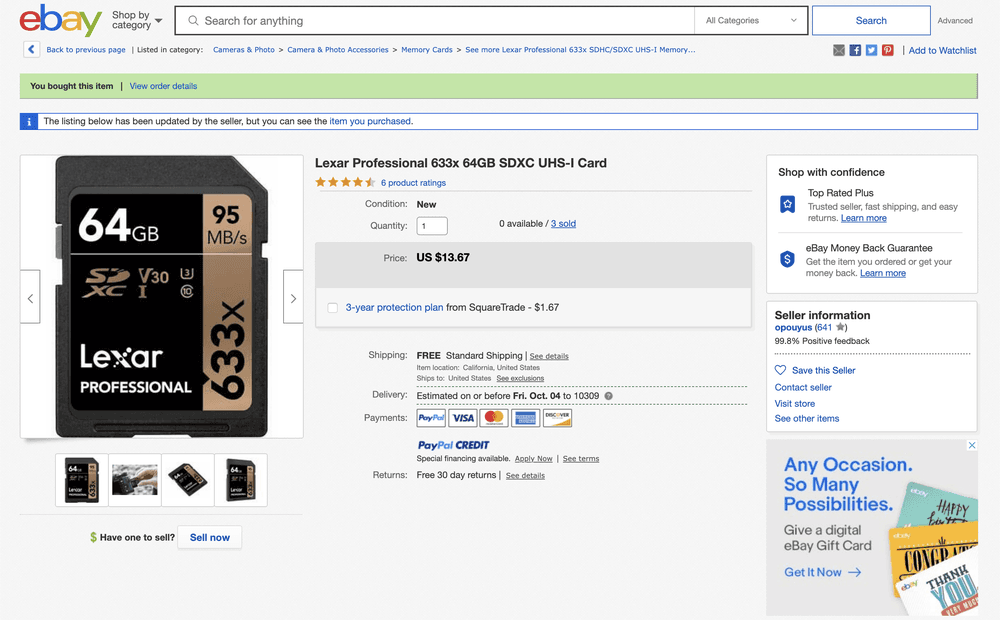Show previous product image with left arrow
The width and height of the screenshot is (1000, 620).
pyautogui.click(x=30, y=297)
